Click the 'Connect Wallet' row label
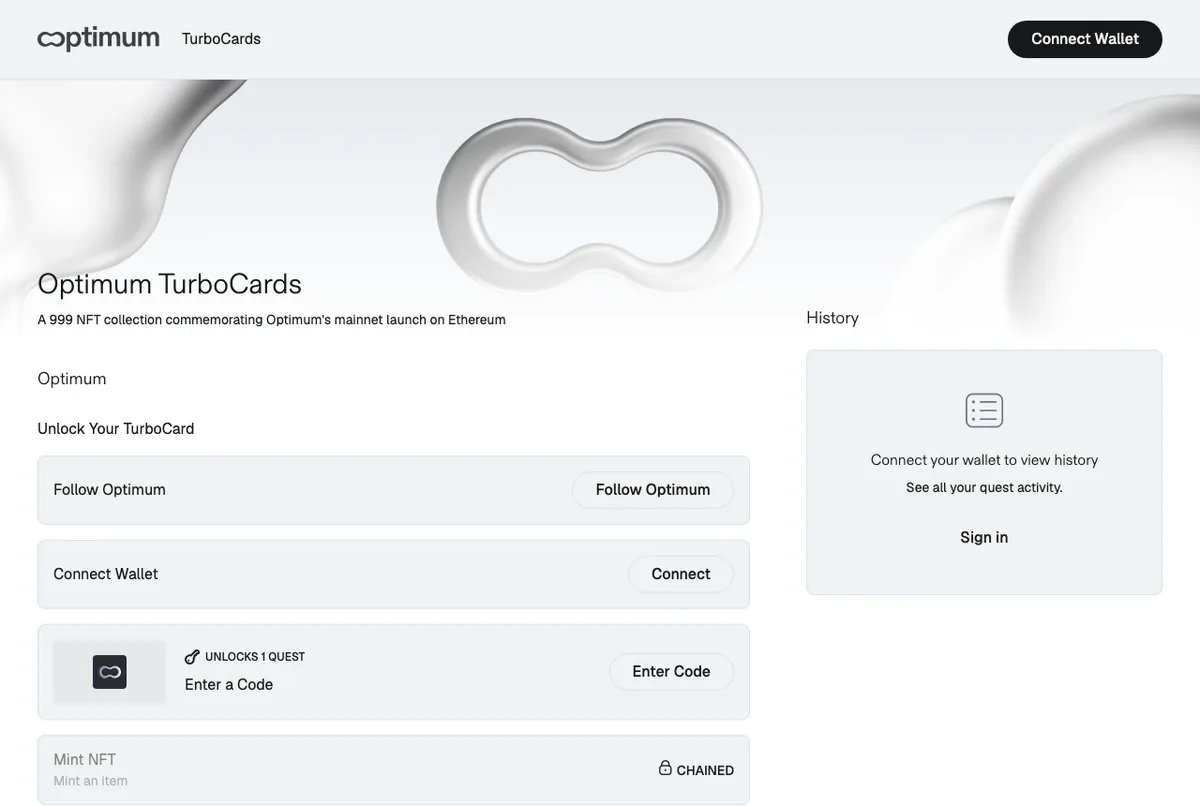 (106, 574)
